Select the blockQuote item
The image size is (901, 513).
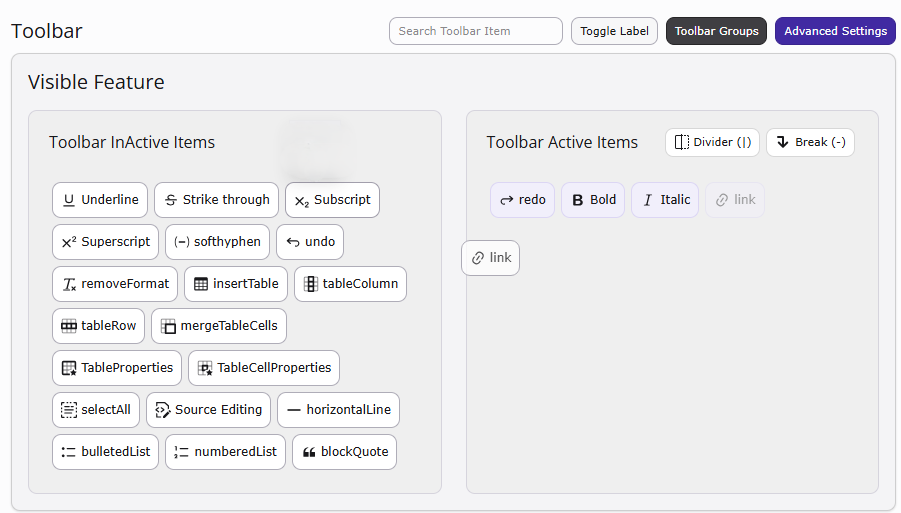click(x=345, y=452)
